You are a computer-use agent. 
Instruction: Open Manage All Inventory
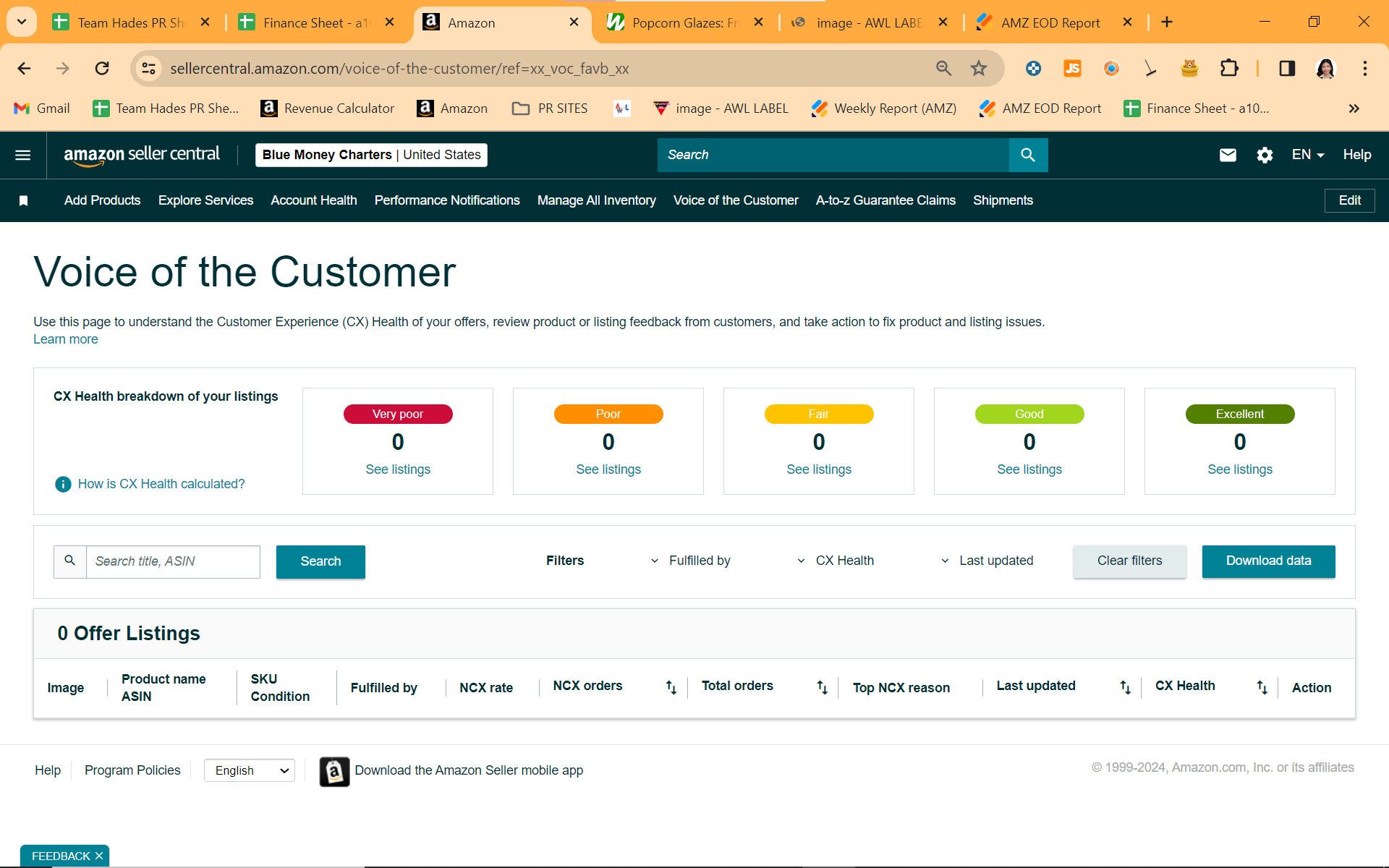click(597, 200)
